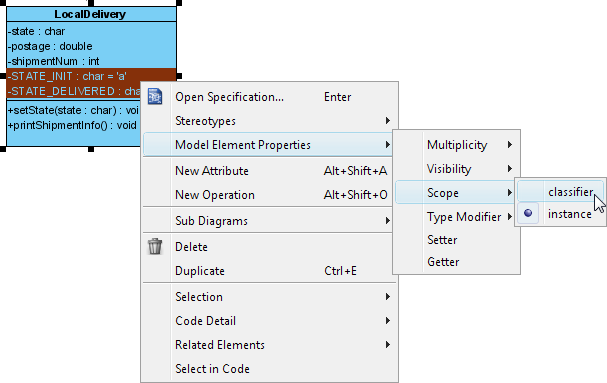607x383 pixels.
Task: Select Duplicate menu entry
Action: [269, 271]
